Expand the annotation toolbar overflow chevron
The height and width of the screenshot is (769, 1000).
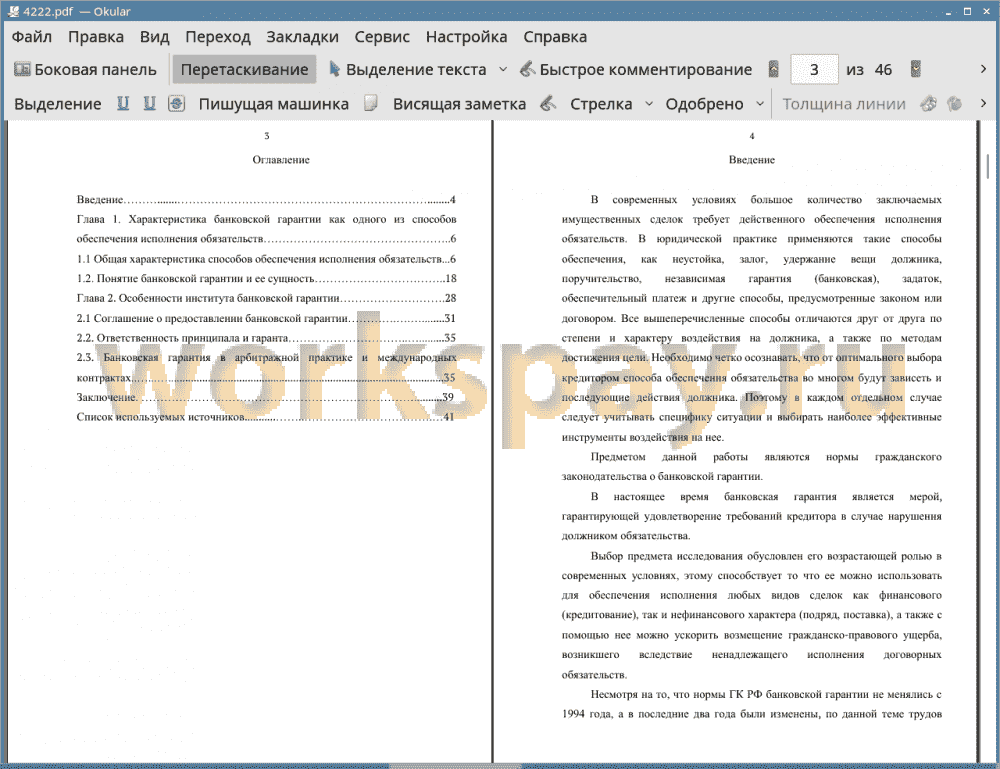tap(983, 103)
